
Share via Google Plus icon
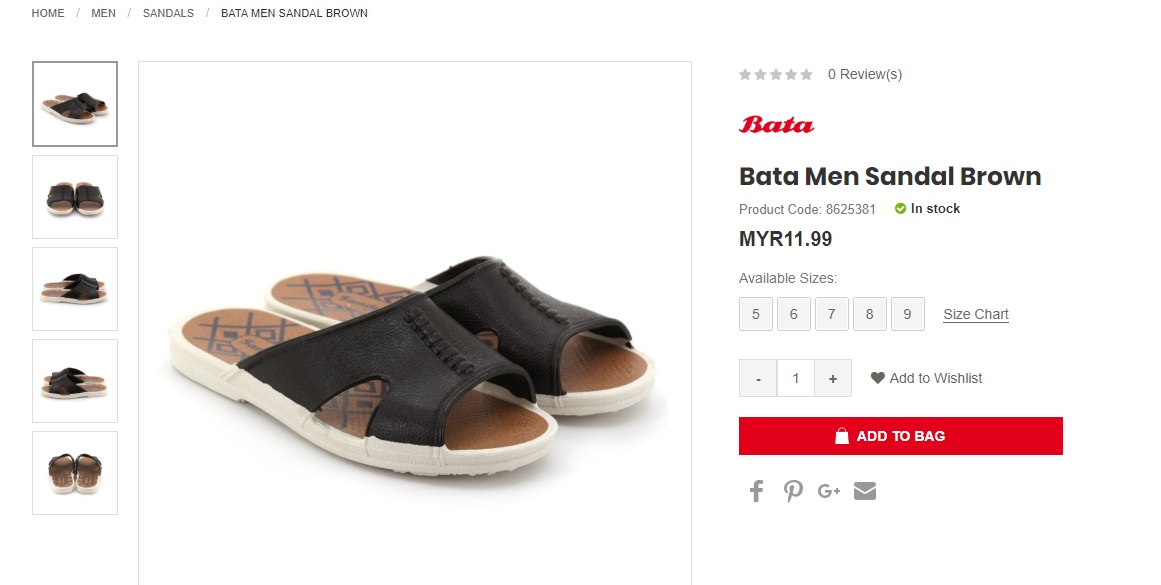click(829, 491)
